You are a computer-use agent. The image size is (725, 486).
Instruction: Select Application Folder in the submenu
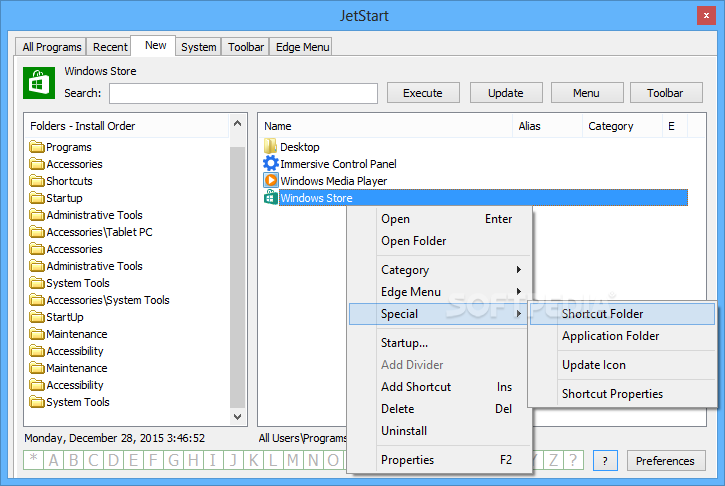[622, 336]
